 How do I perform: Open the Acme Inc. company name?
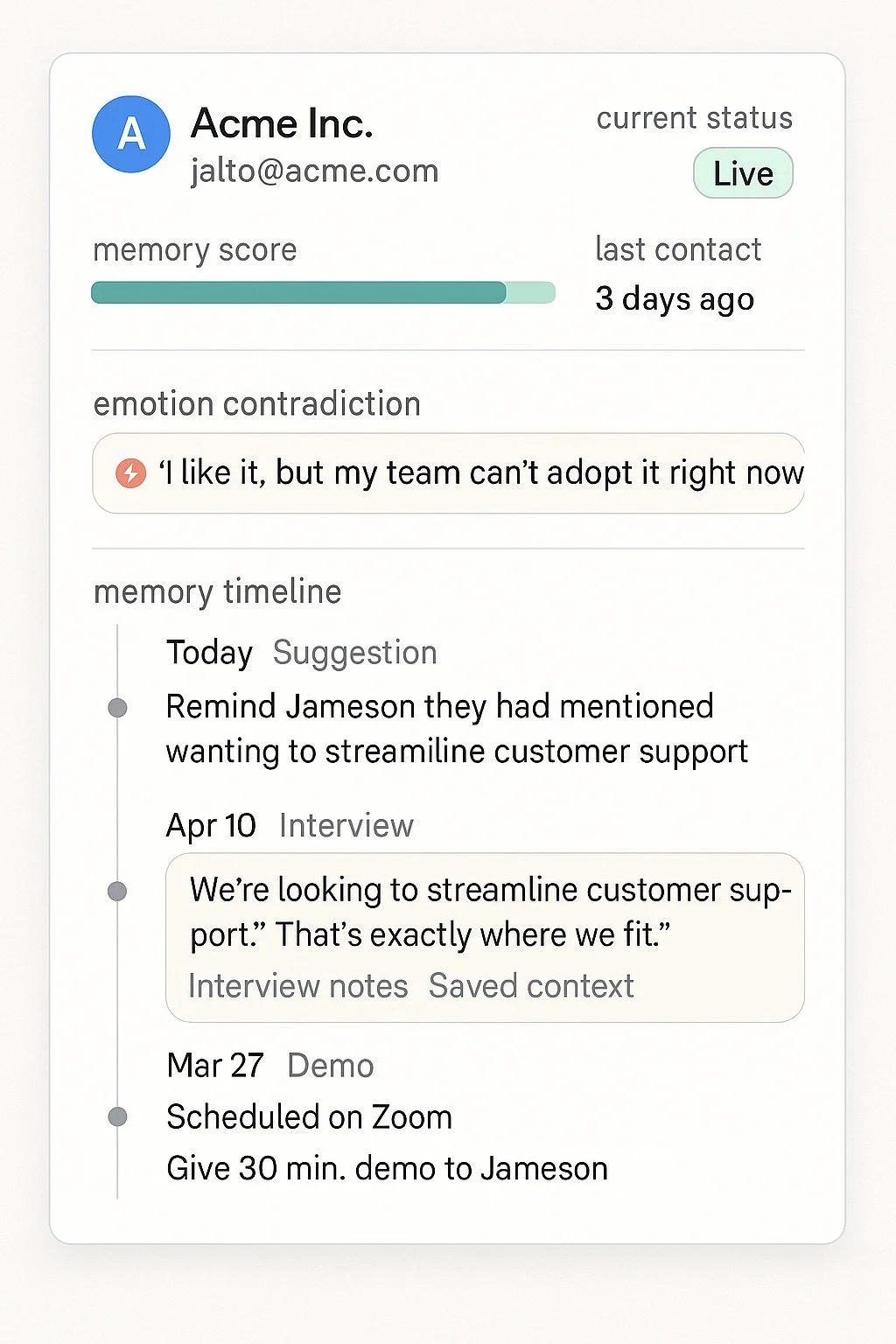pyautogui.click(x=282, y=123)
